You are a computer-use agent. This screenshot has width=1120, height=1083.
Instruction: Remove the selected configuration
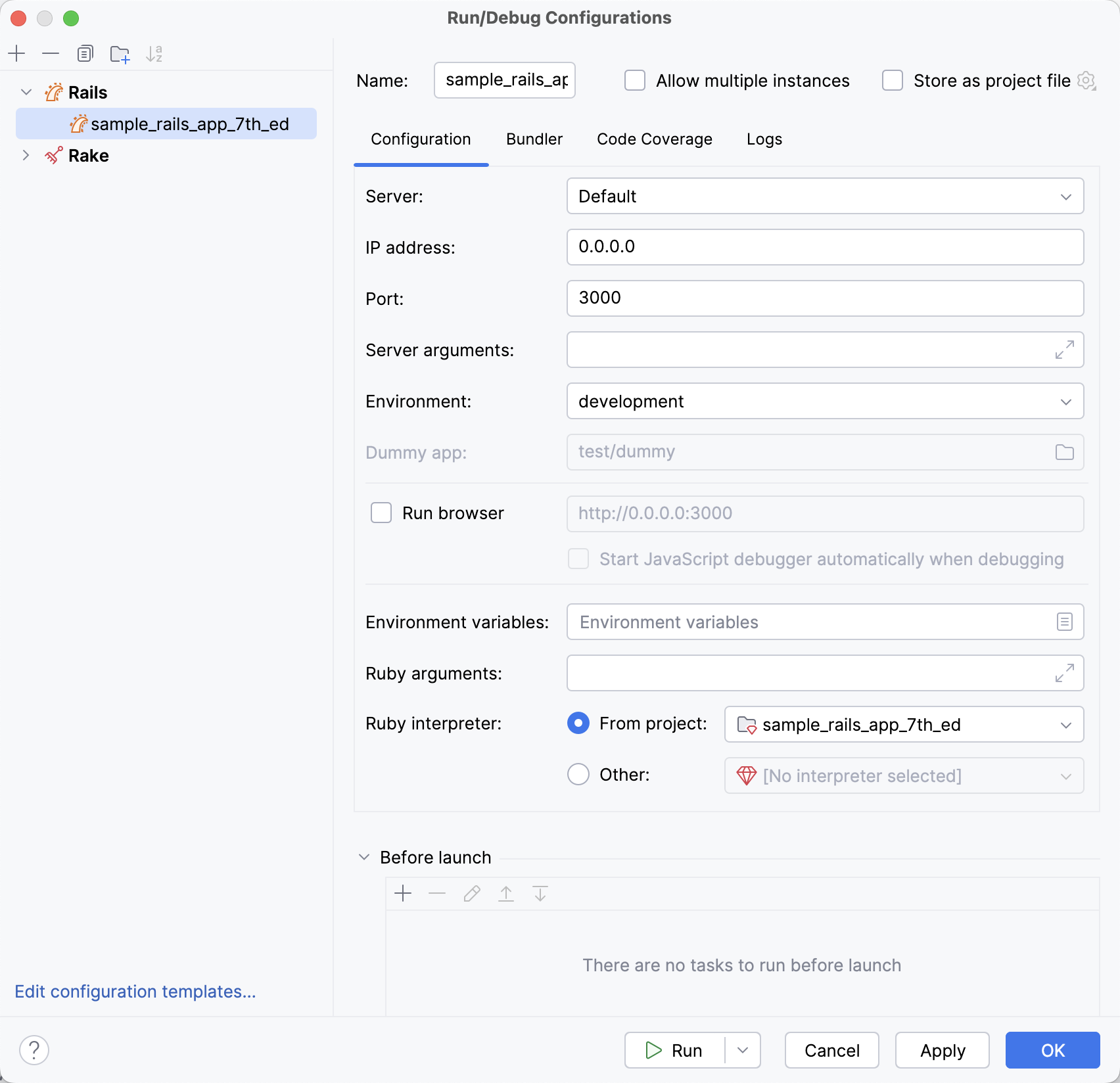click(x=51, y=53)
